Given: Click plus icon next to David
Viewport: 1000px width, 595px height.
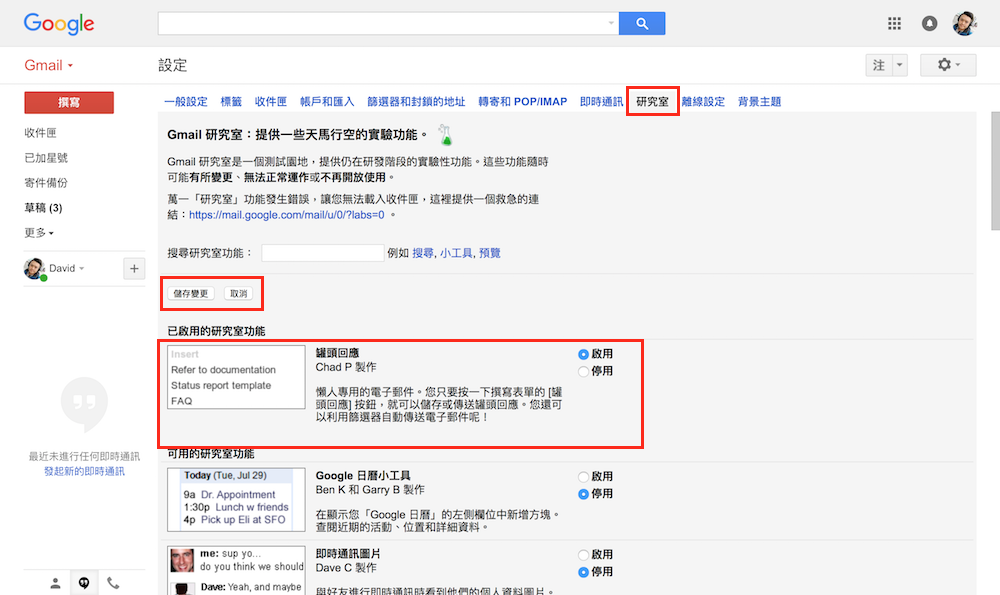Looking at the screenshot, I should coord(134,268).
